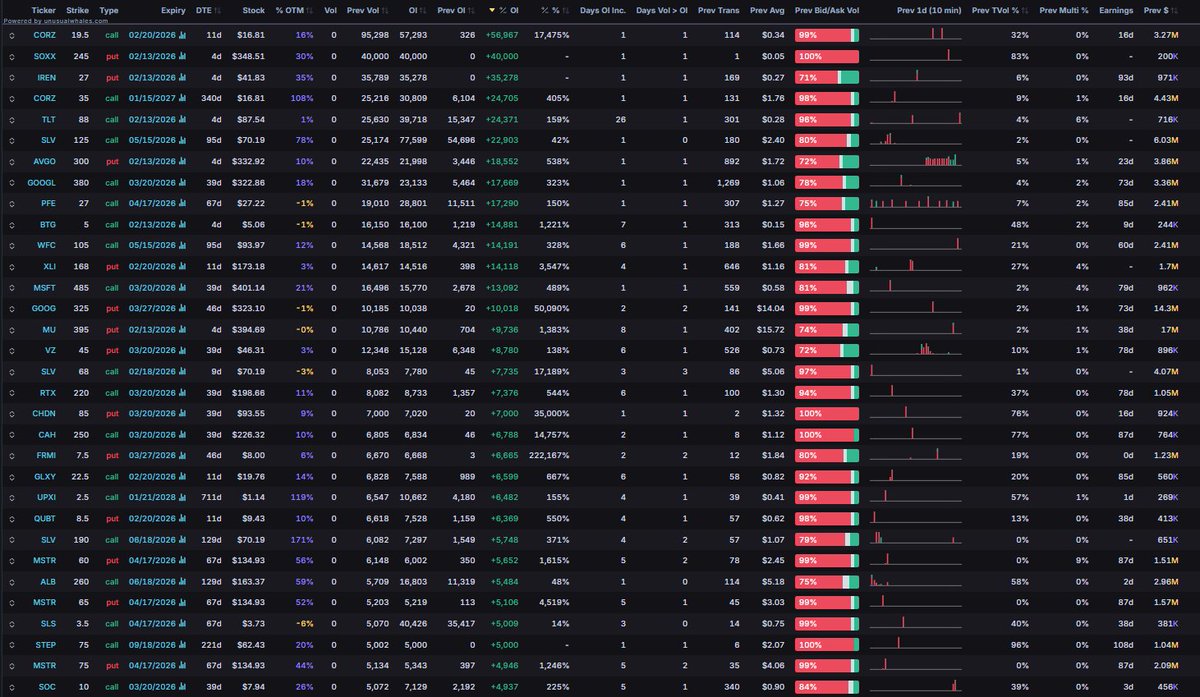Open the chart icon in the CAH row
This screenshot has height=697, width=1200.
pyautogui.click(x=183, y=434)
